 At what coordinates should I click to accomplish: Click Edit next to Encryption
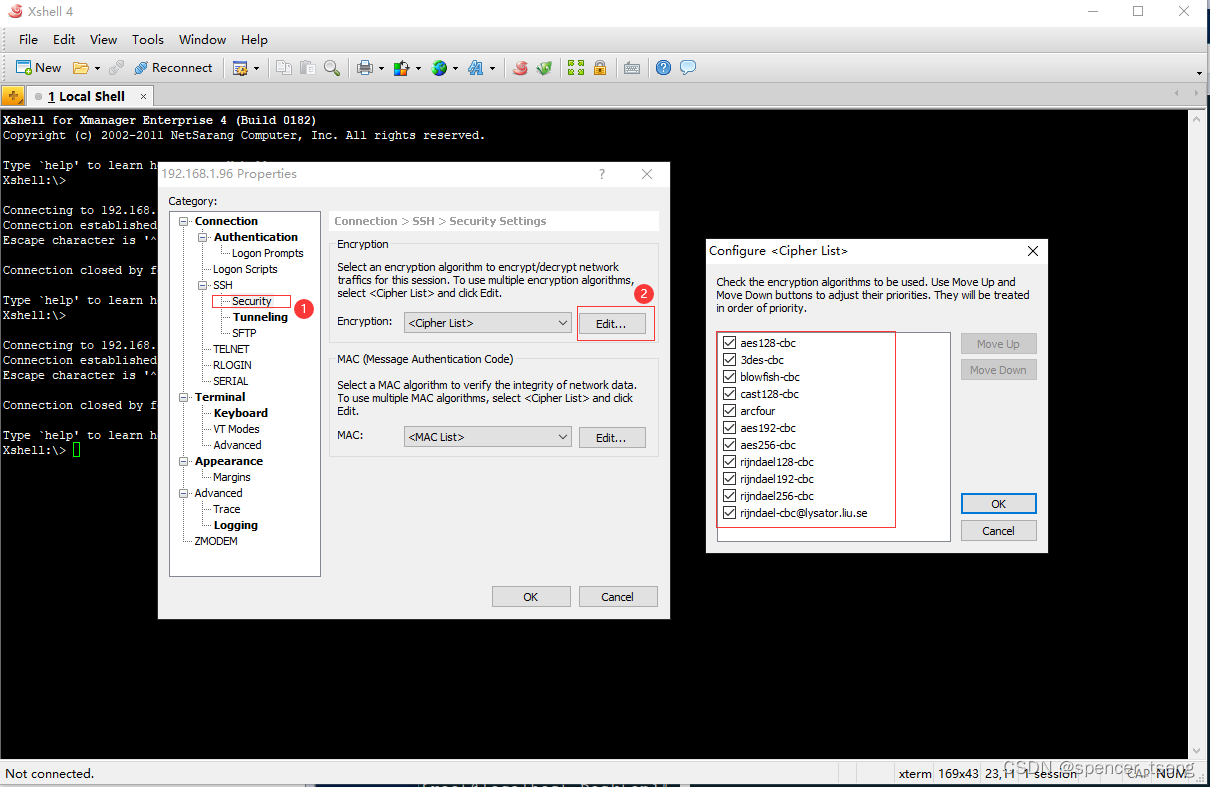[612, 322]
